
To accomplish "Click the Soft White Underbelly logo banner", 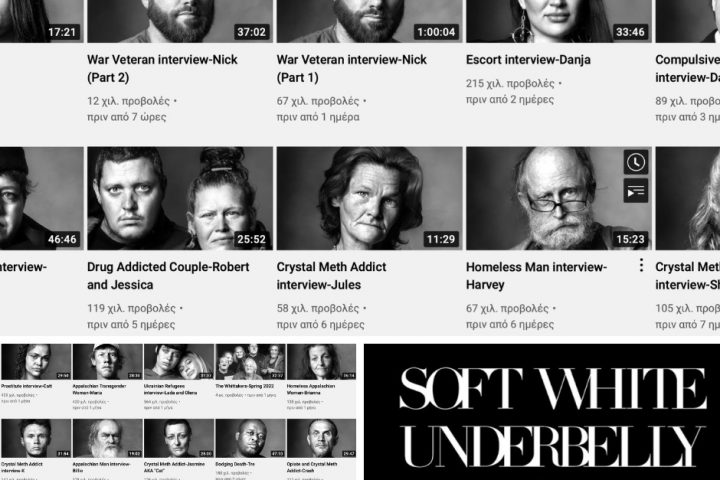I will (x=542, y=412).
